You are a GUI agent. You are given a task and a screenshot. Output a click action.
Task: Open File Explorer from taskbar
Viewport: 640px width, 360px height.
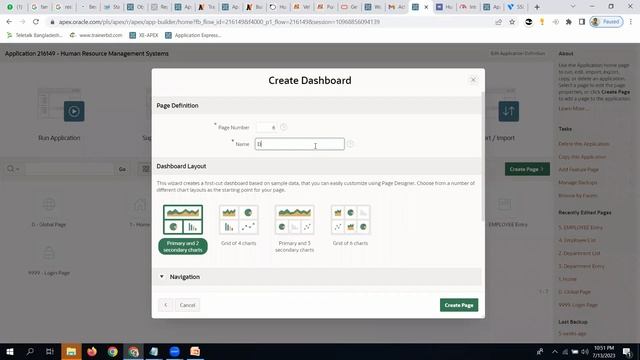click(x=71, y=351)
